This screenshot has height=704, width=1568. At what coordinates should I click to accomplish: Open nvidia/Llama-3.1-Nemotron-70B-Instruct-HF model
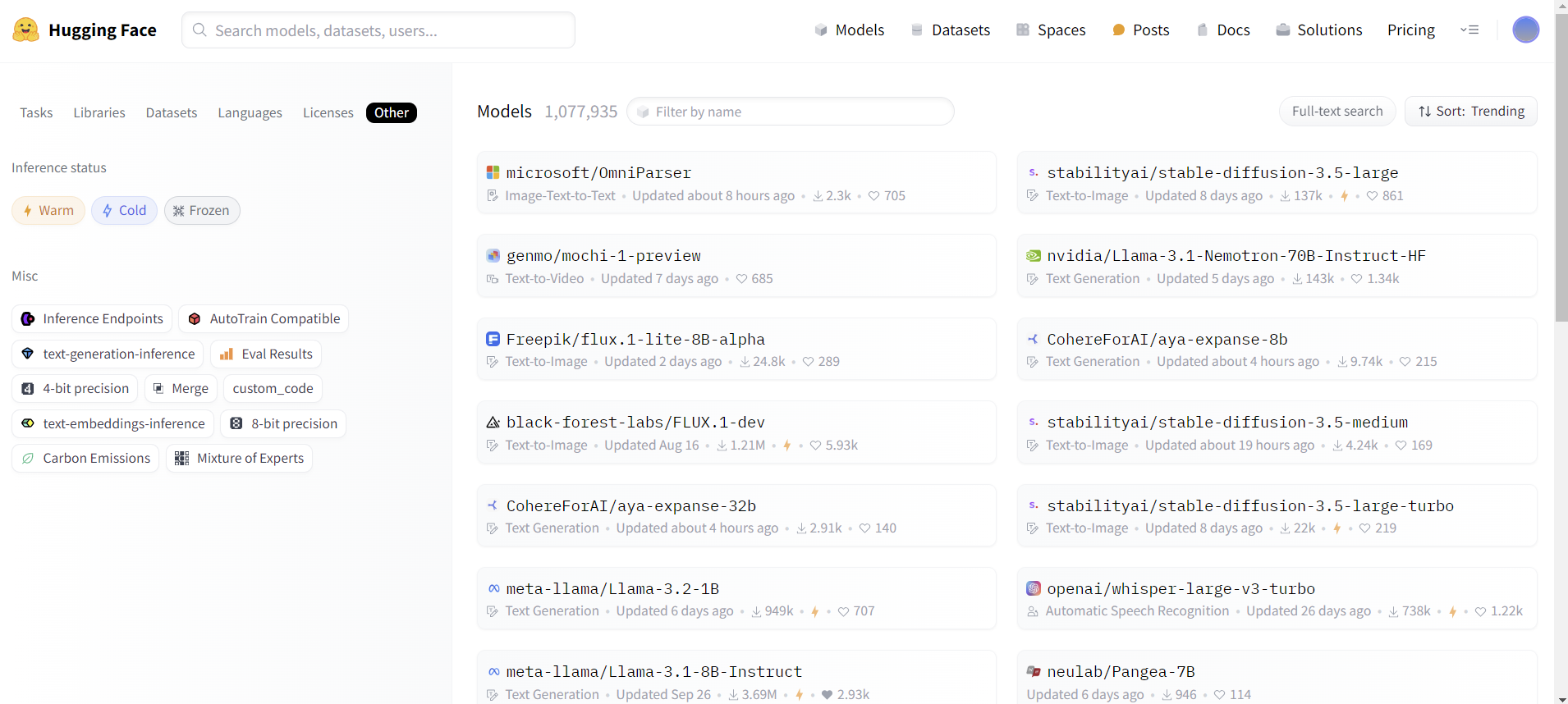[x=1236, y=256]
